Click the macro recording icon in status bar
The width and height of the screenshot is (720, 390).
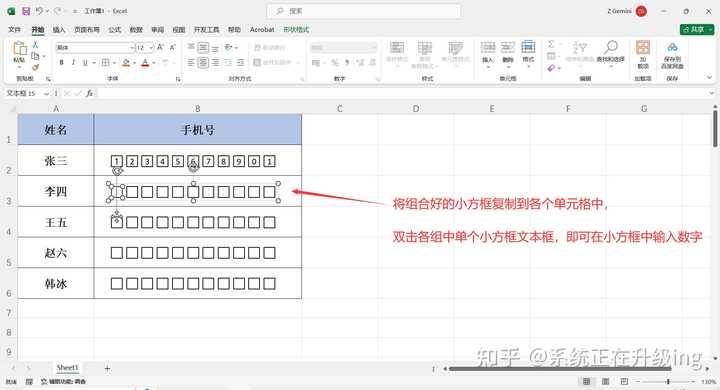29,381
